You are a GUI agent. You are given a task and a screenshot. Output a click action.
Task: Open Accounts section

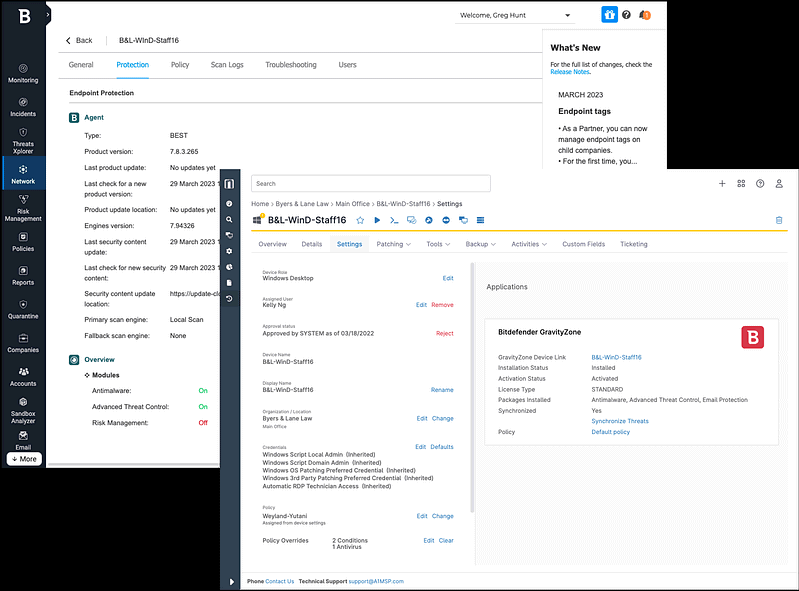tap(23, 377)
